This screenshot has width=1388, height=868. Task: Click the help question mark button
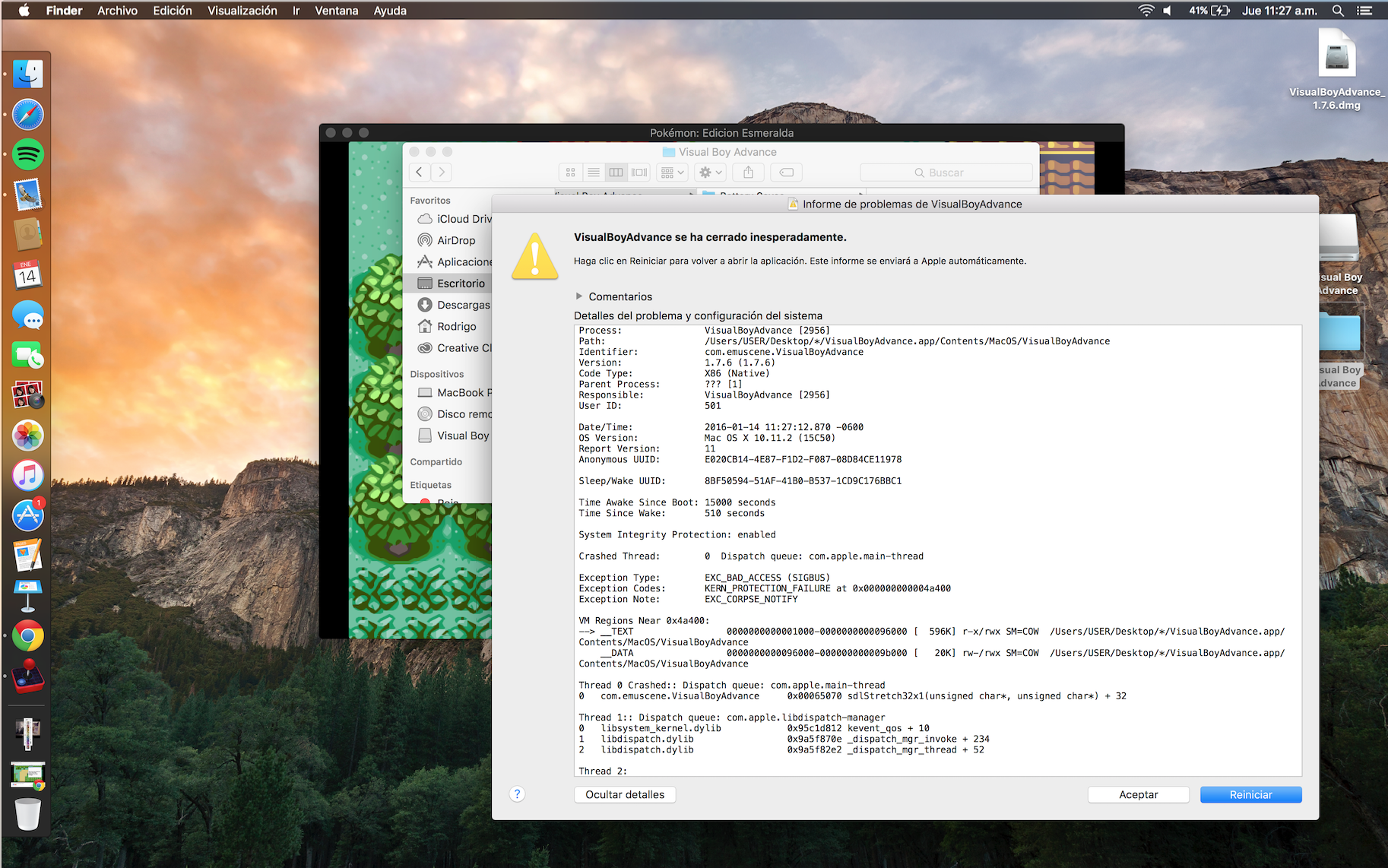517,794
